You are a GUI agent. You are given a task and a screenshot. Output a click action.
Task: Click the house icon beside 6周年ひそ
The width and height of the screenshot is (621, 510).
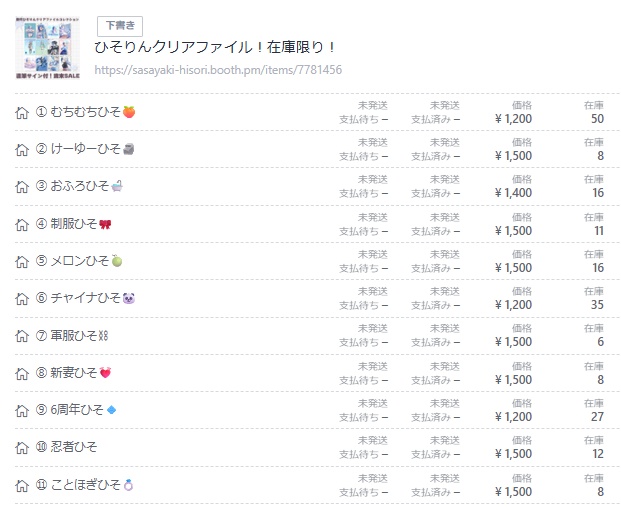point(22,411)
